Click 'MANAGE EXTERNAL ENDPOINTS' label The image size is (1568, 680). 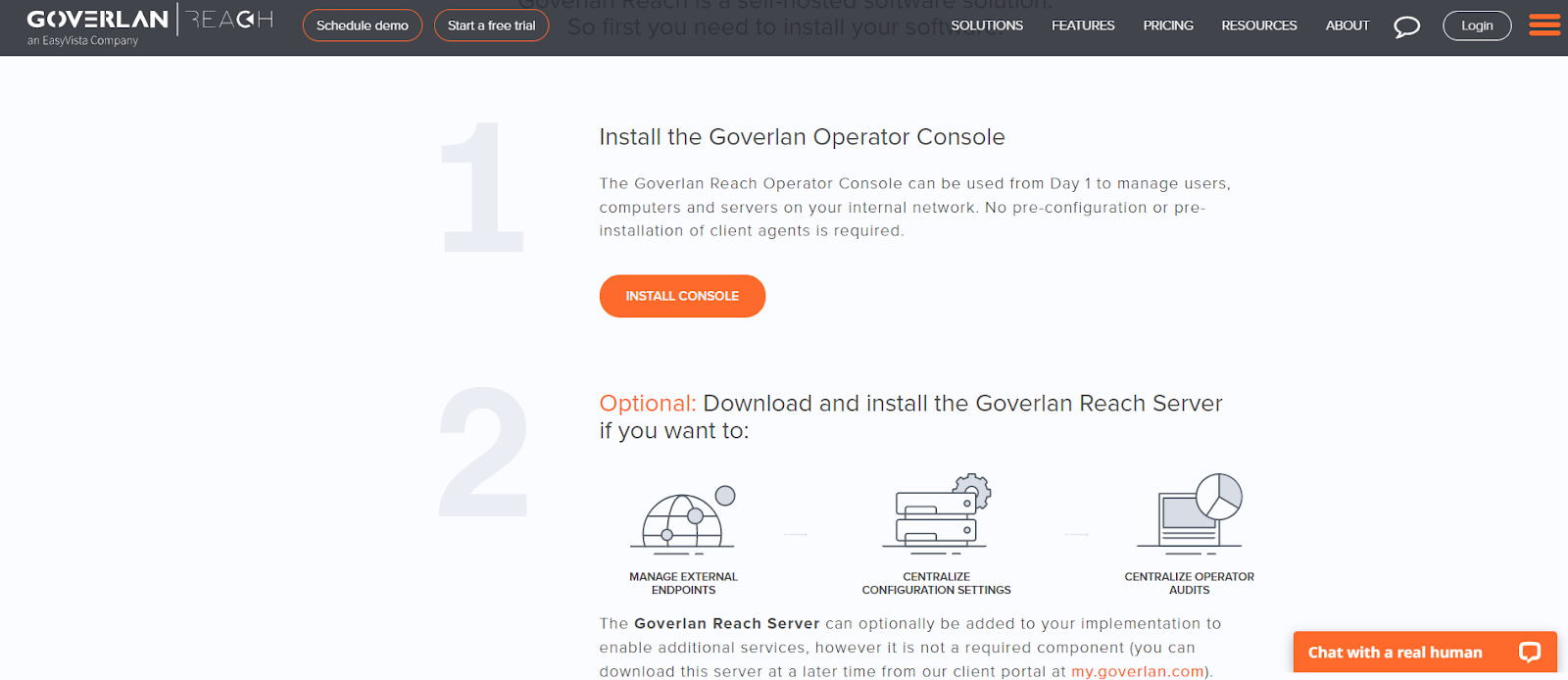click(683, 583)
